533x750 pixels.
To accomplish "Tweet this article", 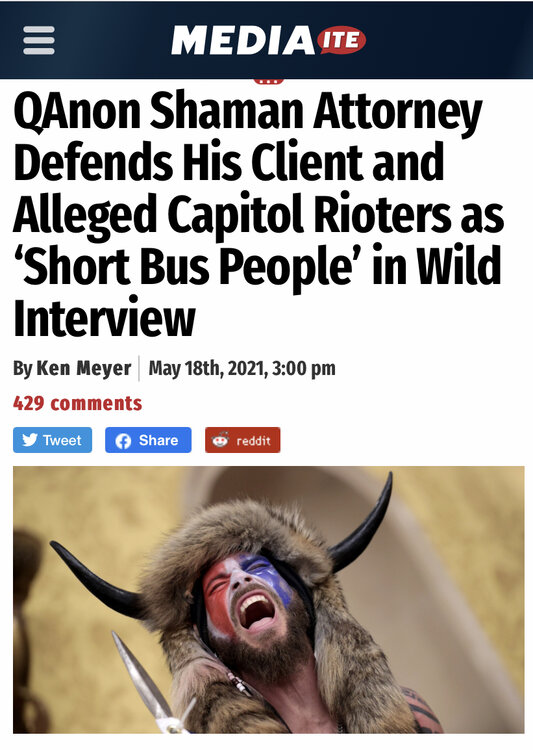I will 53,440.
